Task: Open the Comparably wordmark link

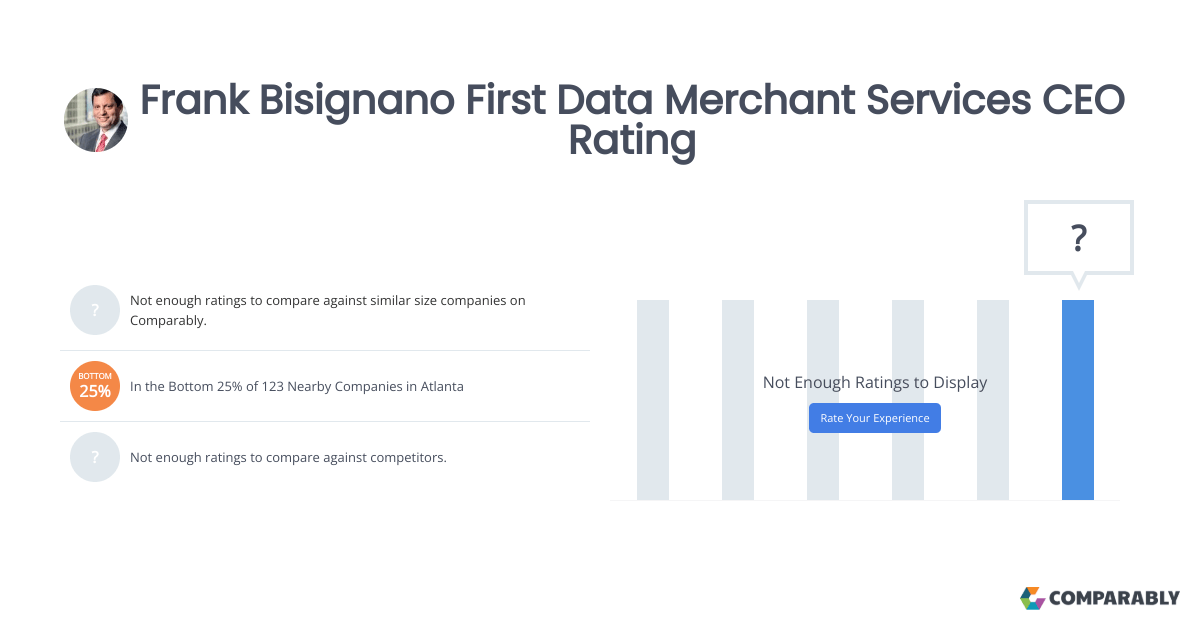Action: (x=1113, y=598)
